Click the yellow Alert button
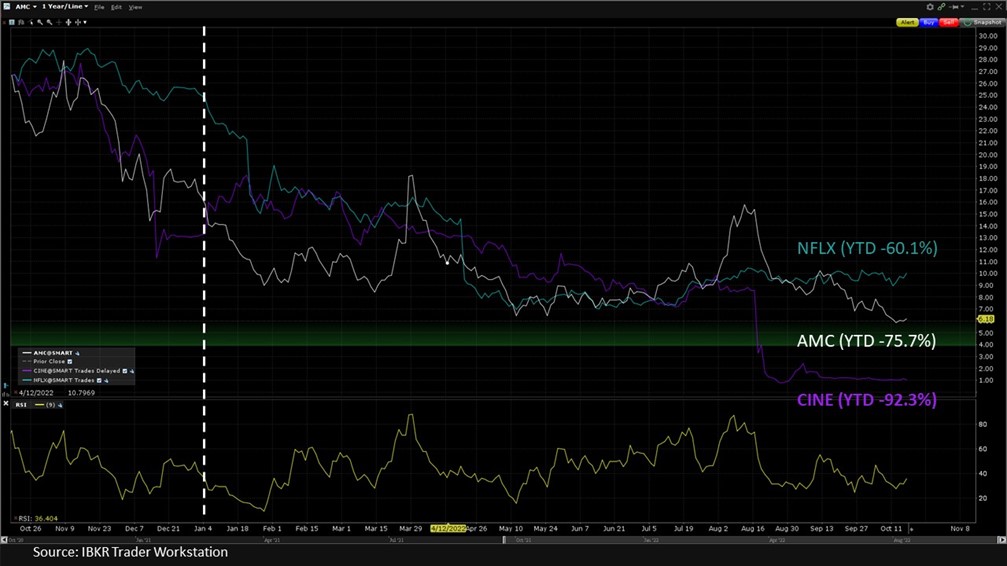This screenshot has width=1007, height=566. (907, 22)
